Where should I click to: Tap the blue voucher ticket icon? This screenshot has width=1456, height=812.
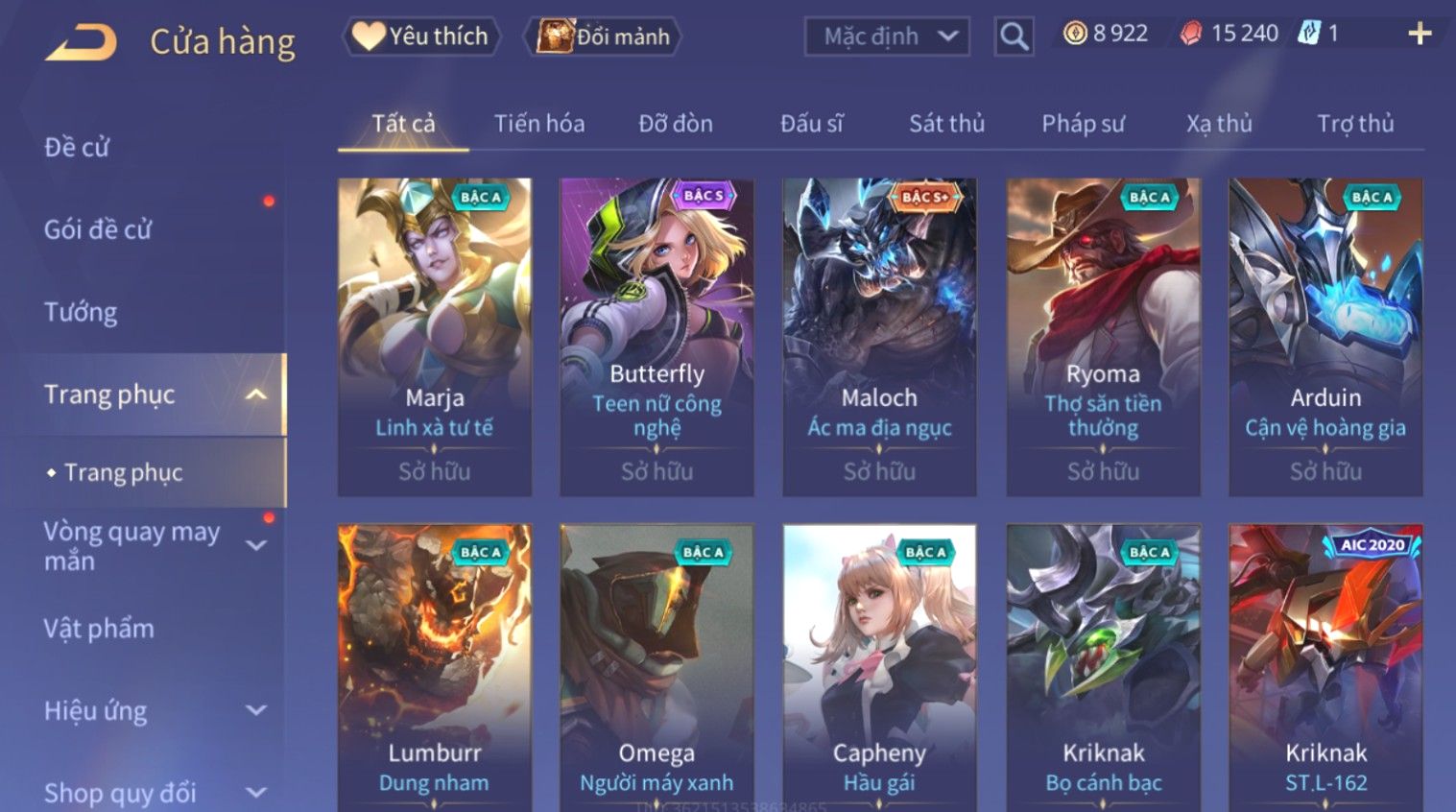pos(1309,33)
